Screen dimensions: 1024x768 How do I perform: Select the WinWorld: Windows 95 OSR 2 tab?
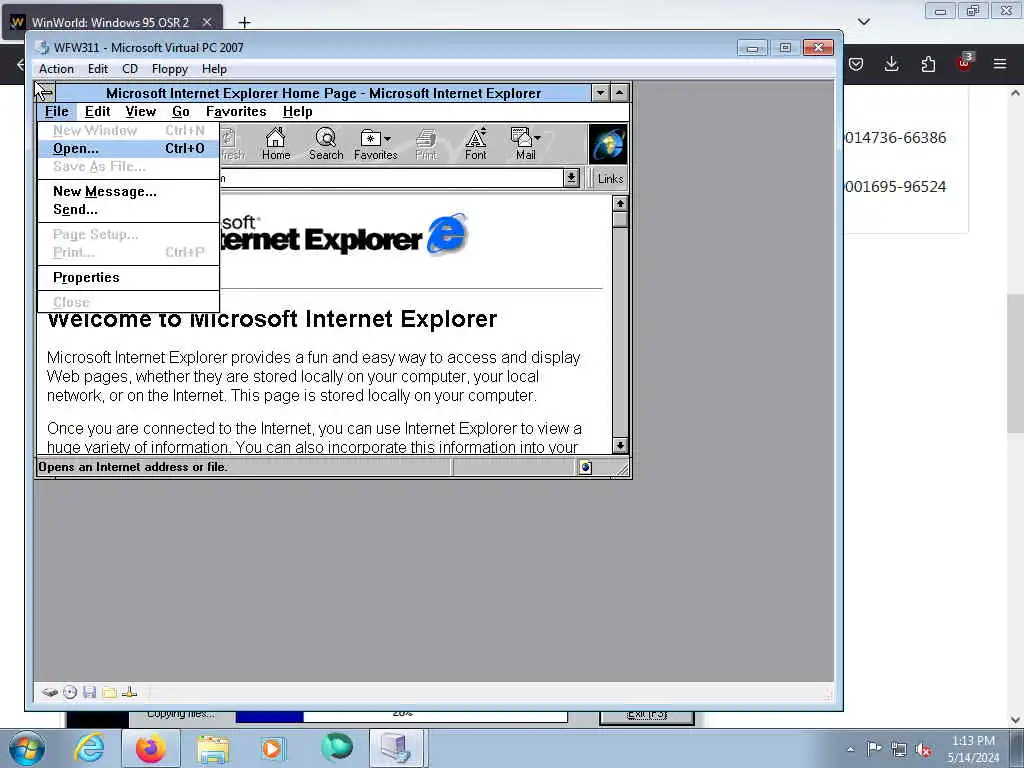pyautogui.click(x=113, y=22)
